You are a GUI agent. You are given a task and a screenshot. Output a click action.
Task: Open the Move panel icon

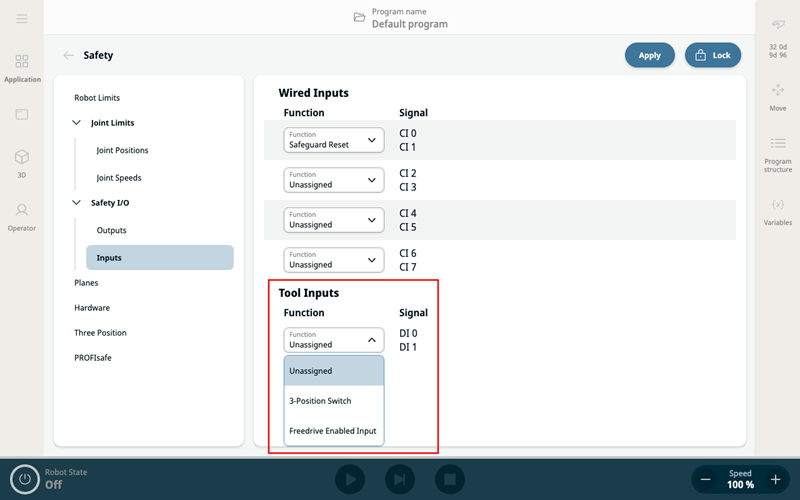[x=777, y=96]
